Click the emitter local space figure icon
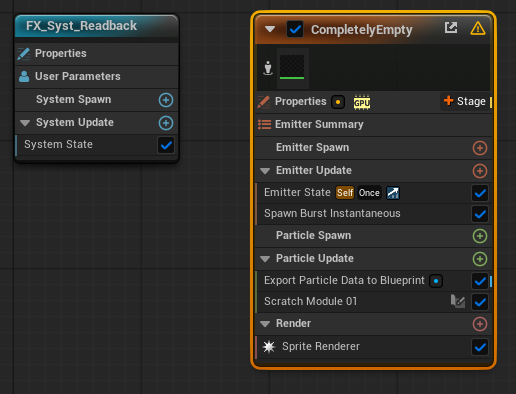Screen dimensions: 516x394 [x=268, y=68]
